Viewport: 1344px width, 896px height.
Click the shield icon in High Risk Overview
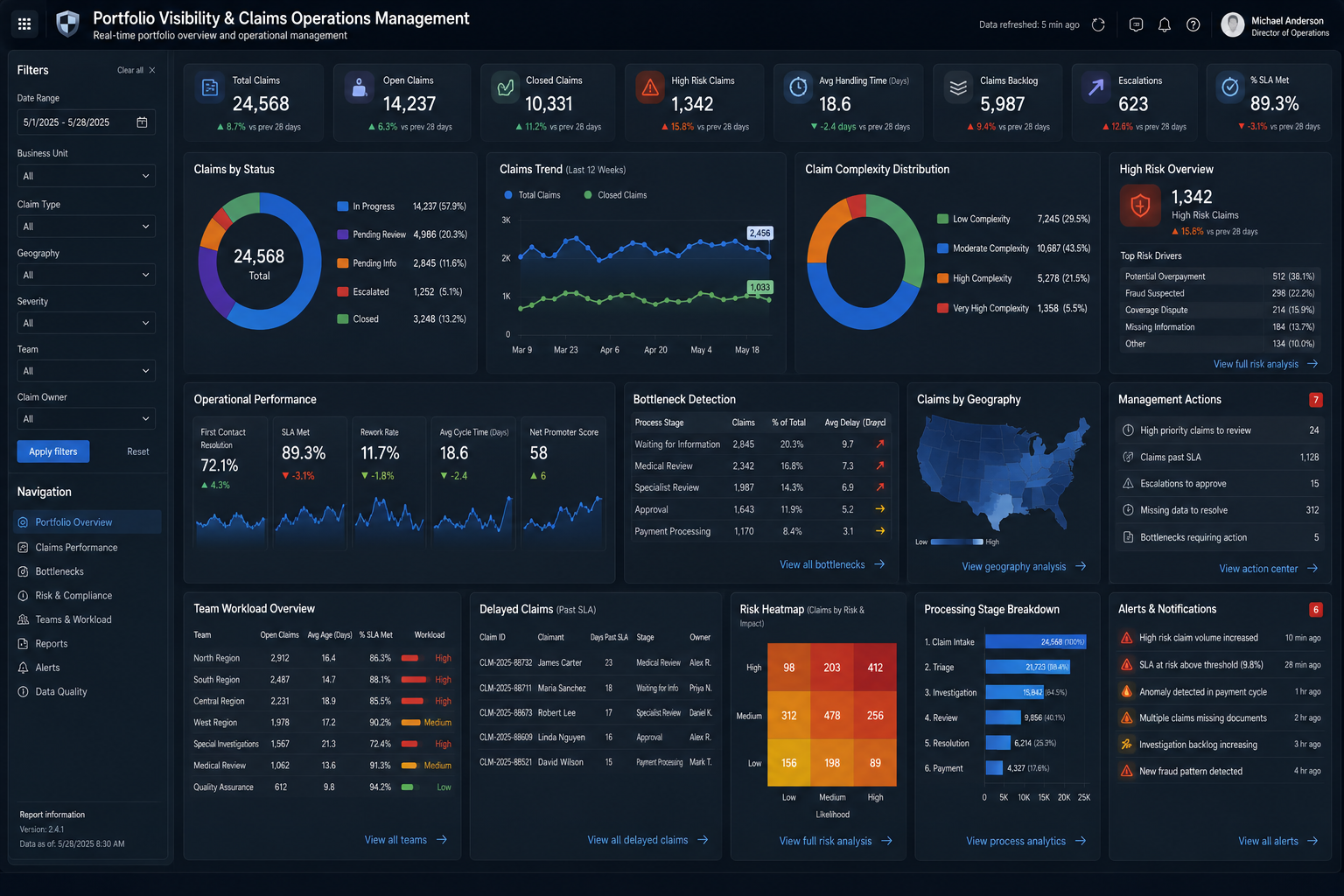(x=1140, y=206)
